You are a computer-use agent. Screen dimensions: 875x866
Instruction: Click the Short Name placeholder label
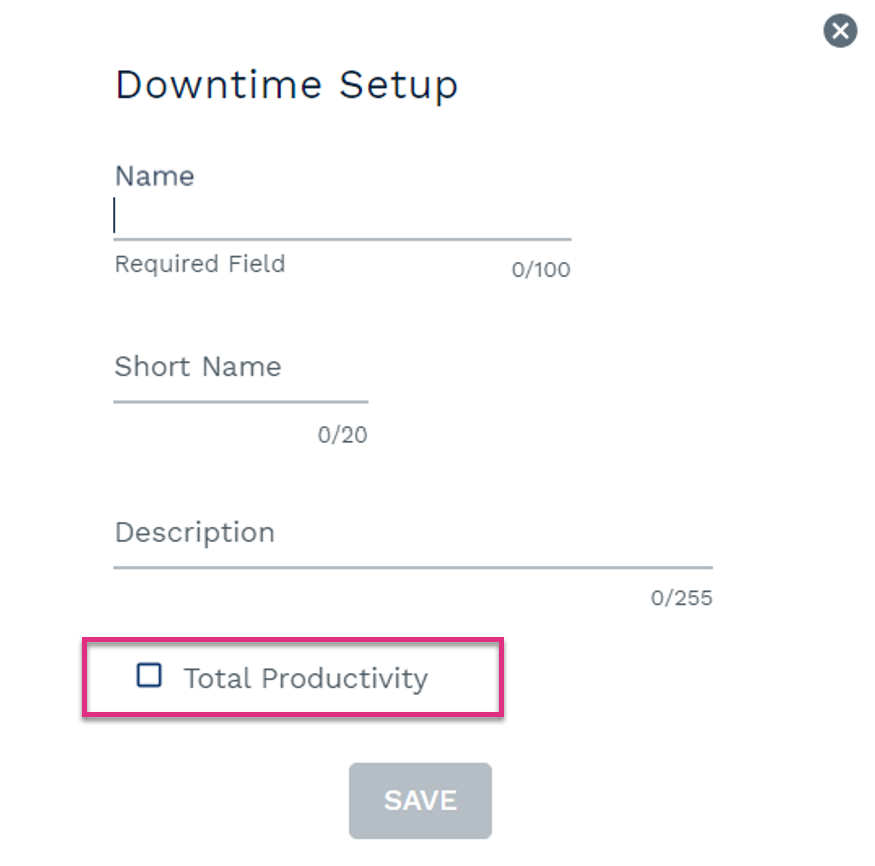click(x=198, y=367)
